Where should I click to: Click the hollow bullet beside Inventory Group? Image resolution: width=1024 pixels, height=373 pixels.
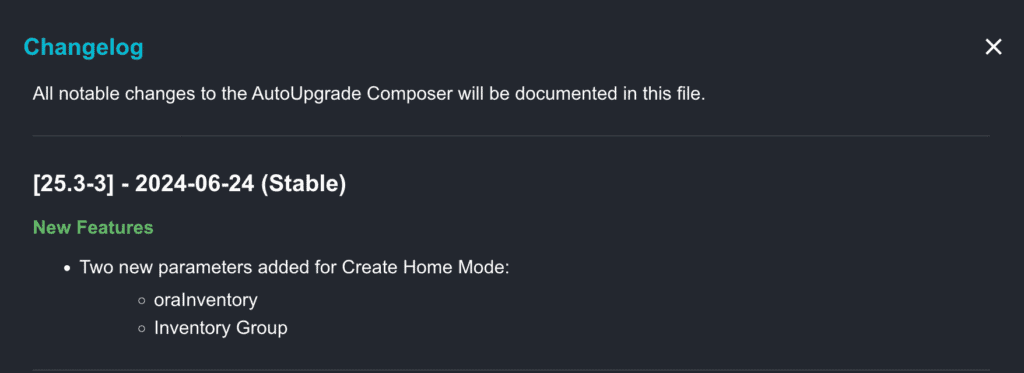pyautogui.click(x=142, y=329)
